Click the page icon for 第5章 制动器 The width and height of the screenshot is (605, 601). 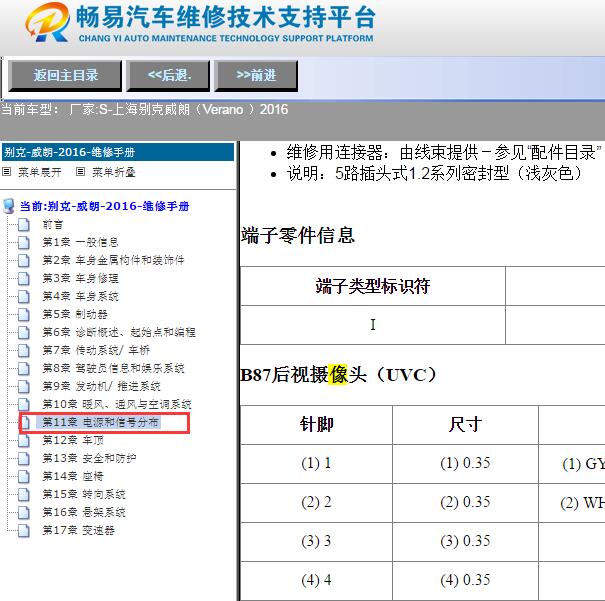(24, 314)
